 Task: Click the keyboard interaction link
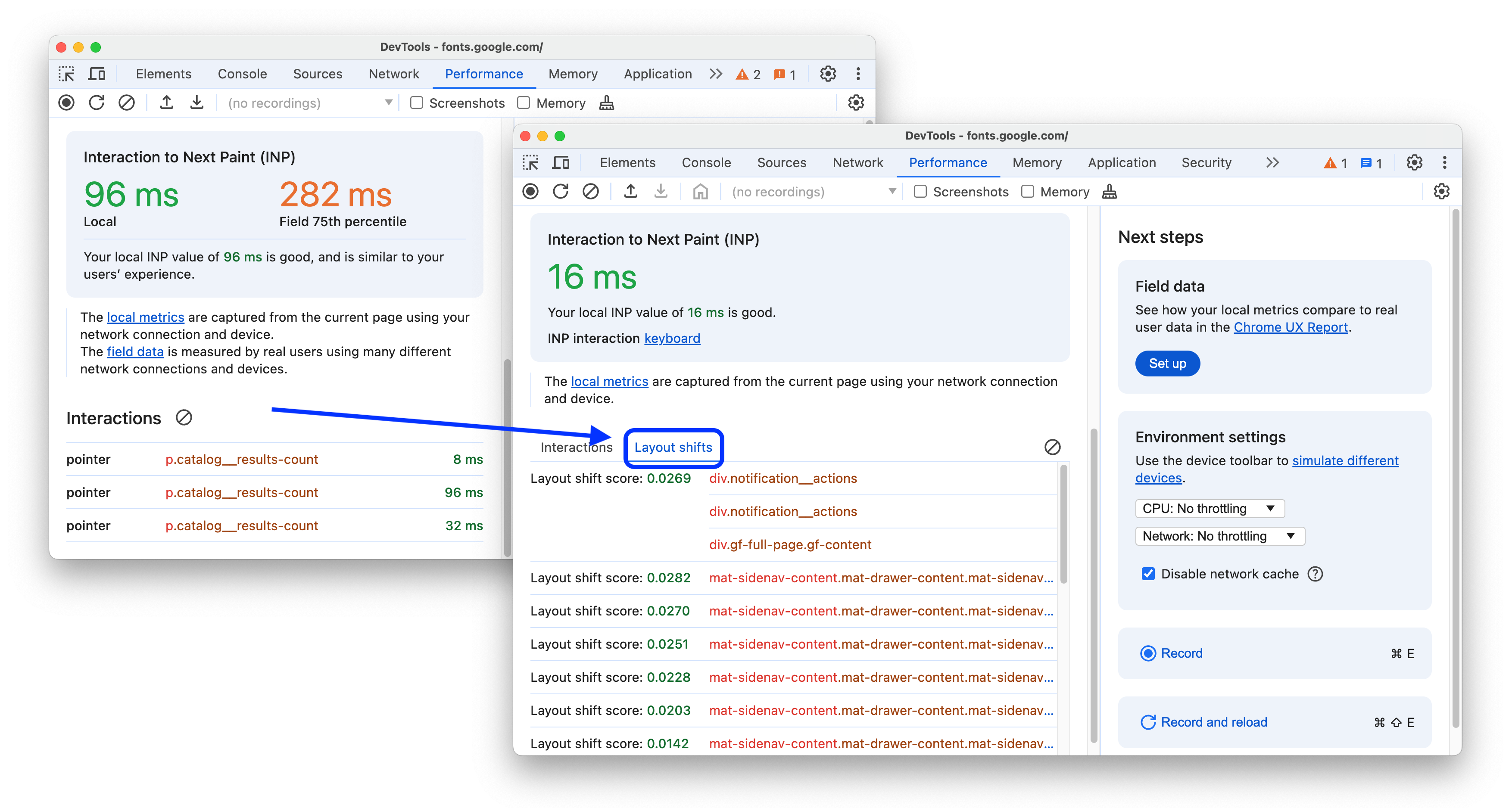[672, 339]
